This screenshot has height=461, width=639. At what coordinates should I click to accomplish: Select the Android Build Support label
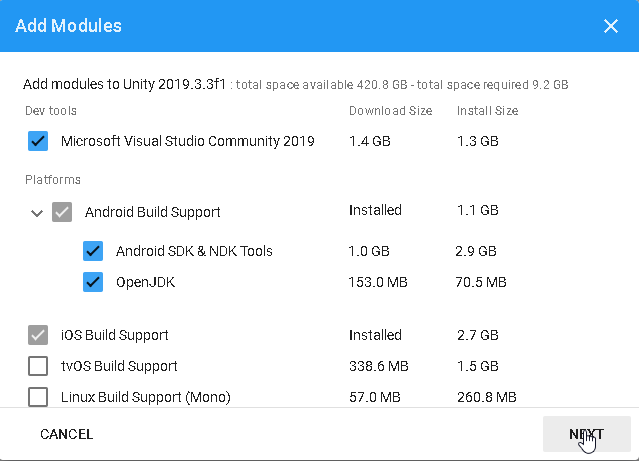[152, 212]
